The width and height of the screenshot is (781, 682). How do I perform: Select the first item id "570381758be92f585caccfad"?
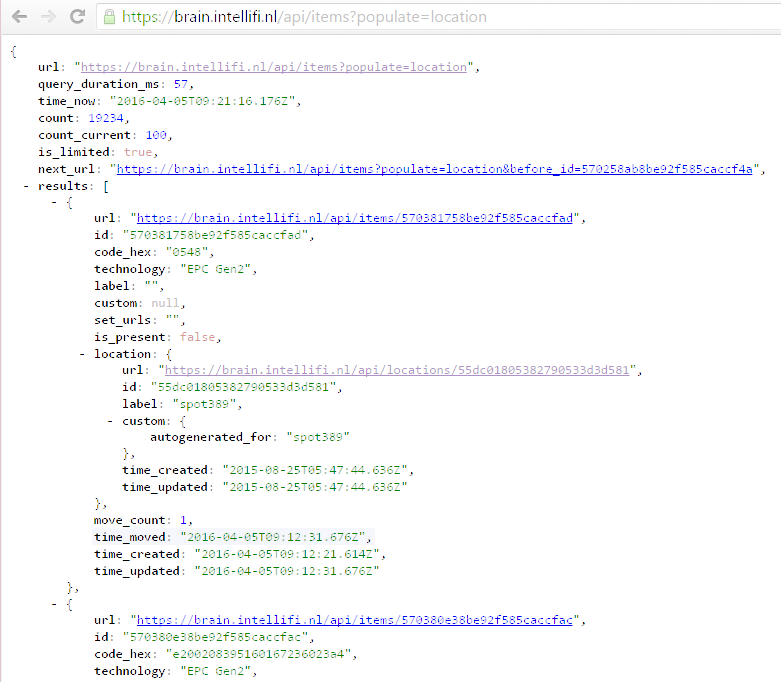point(216,235)
